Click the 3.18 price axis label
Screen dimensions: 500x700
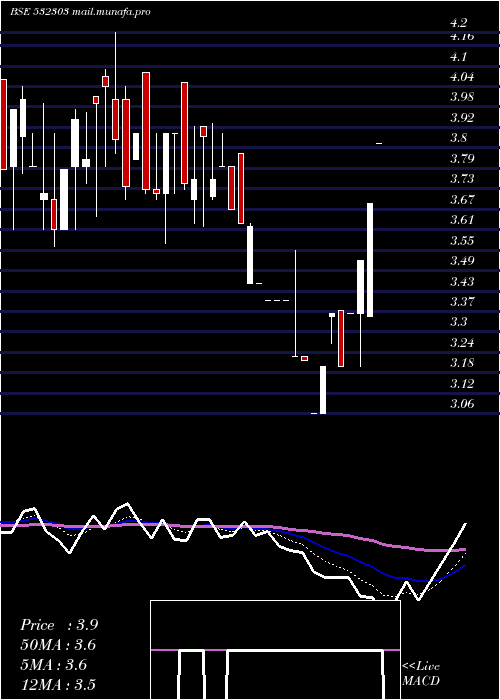click(x=462, y=363)
